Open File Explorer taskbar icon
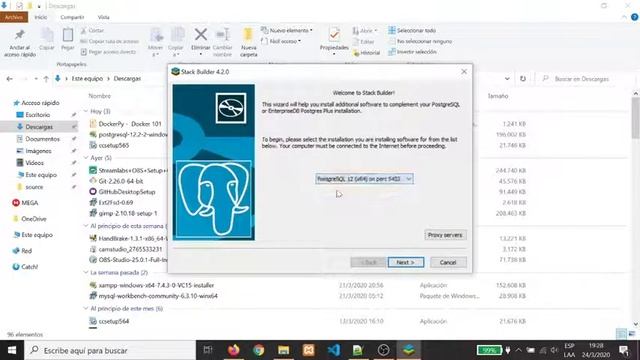The image size is (640, 360). coord(283,350)
